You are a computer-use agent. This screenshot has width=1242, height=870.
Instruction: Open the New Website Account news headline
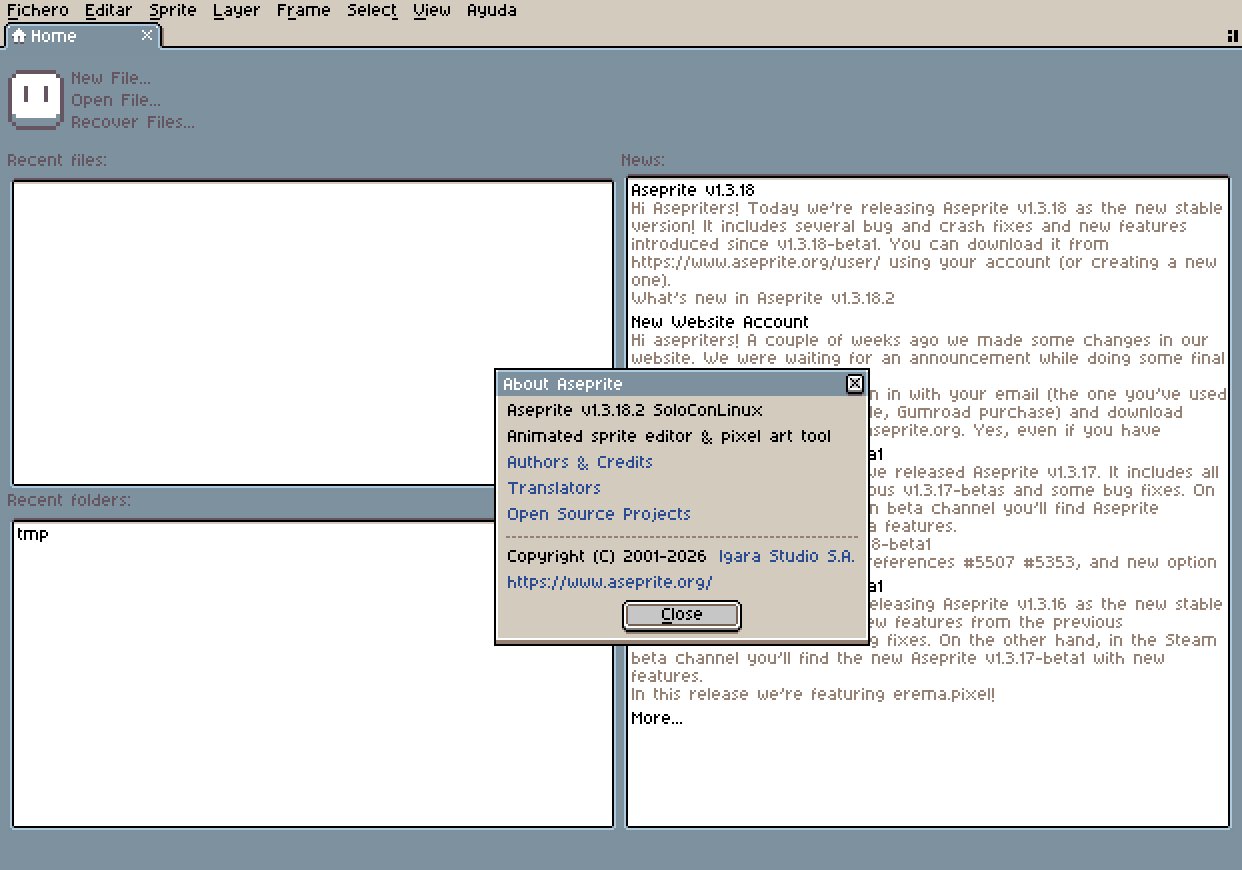click(x=720, y=322)
